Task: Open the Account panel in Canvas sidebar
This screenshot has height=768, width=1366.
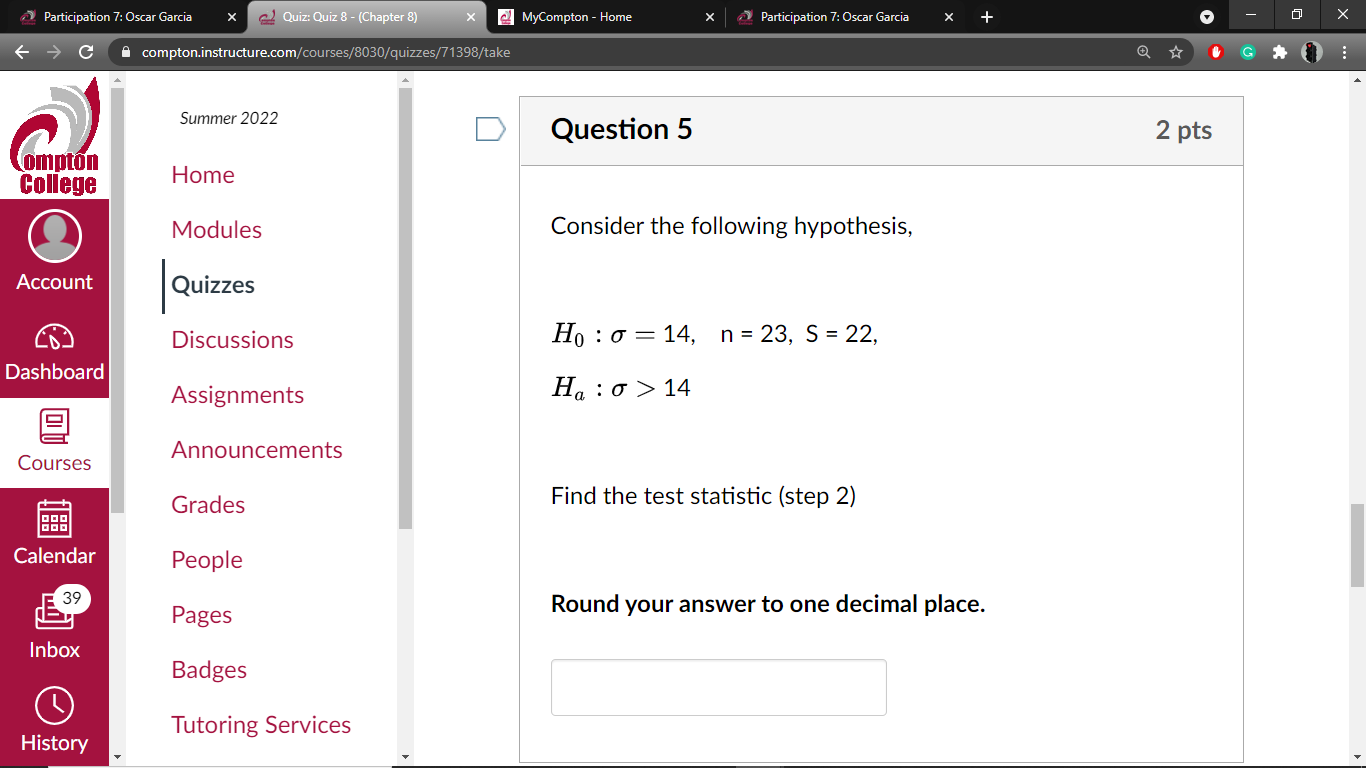Action: (x=54, y=250)
